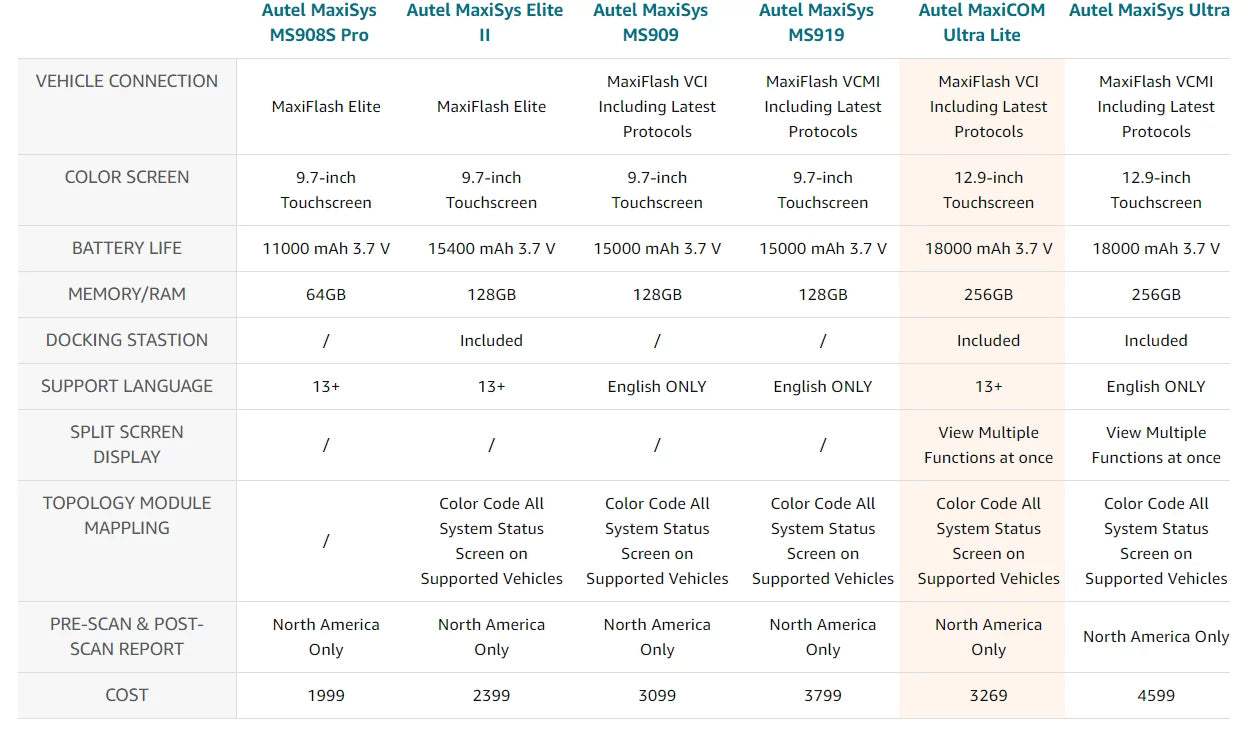The image size is (1252, 730).
Task: Click the Autel MaxiSys MS909 product link
Action: point(650,22)
